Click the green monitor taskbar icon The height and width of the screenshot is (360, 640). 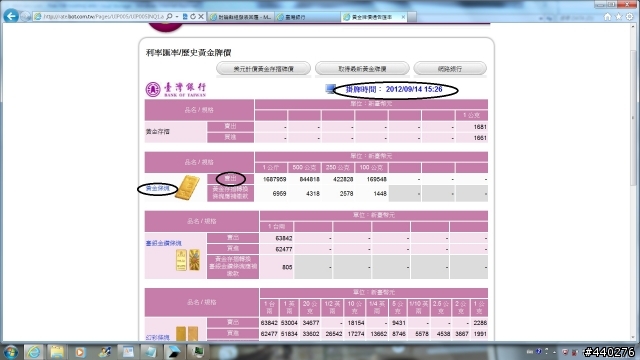click(198, 351)
